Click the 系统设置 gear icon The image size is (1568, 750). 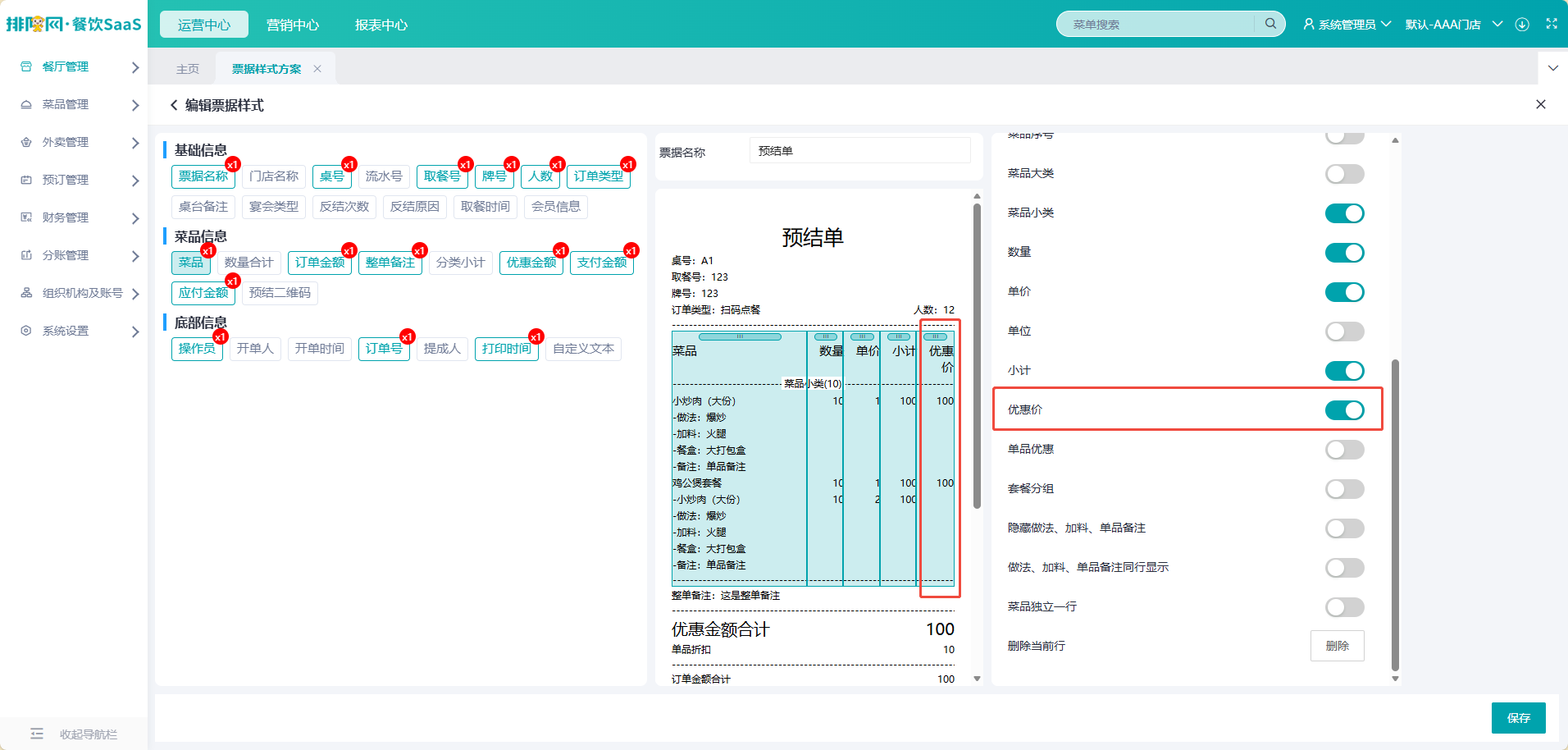point(26,331)
